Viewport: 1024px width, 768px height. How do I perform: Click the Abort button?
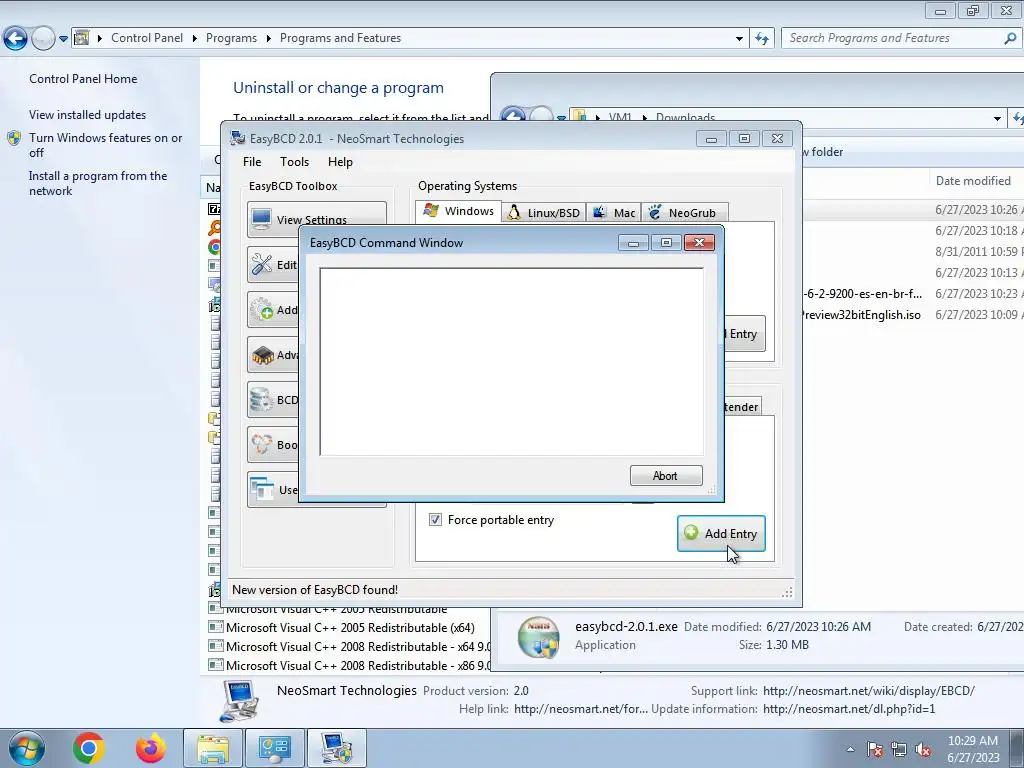point(666,475)
